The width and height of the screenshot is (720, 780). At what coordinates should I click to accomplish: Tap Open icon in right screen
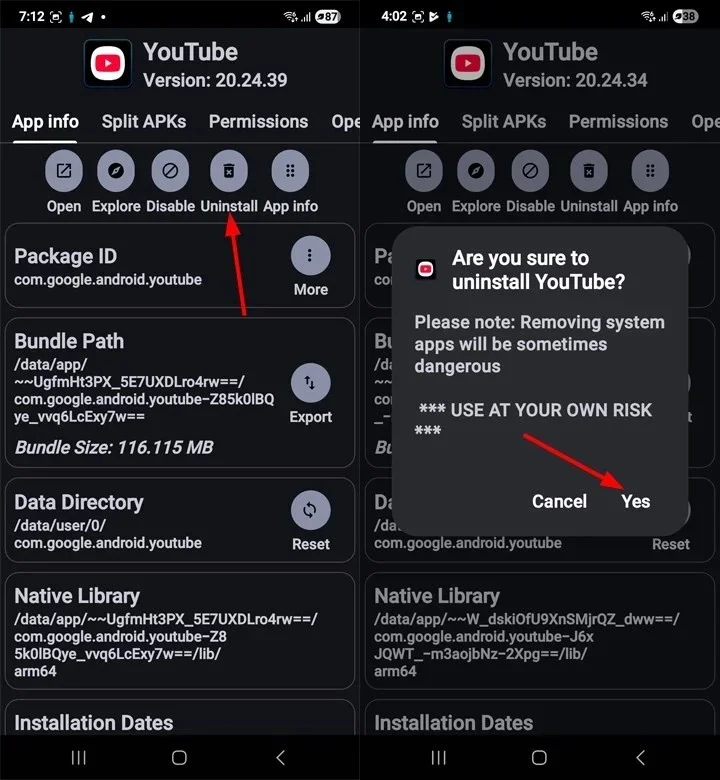(x=424, y=171)
